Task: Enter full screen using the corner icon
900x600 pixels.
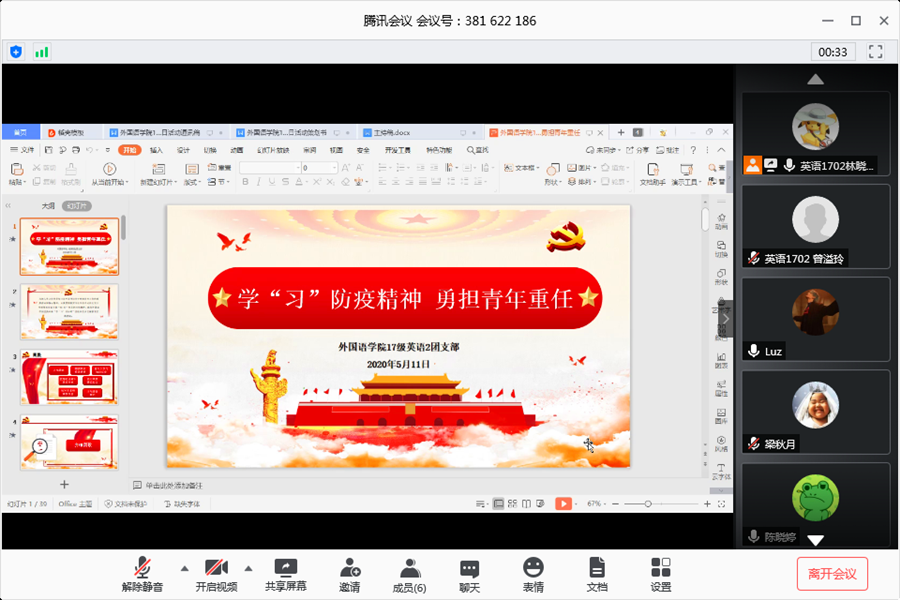Action: click(876, 51)
